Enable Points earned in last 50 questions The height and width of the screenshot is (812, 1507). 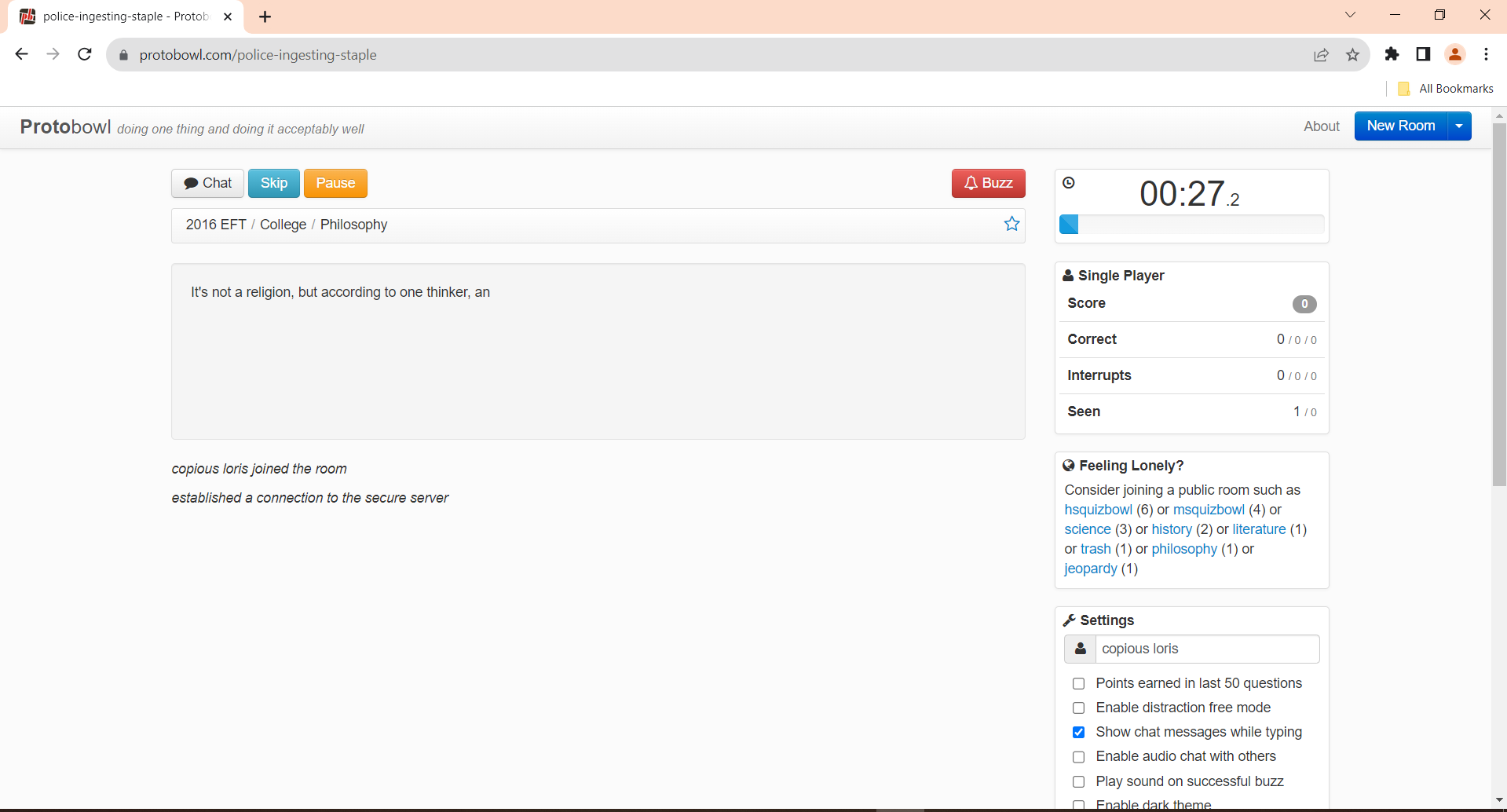point(1079,684)
